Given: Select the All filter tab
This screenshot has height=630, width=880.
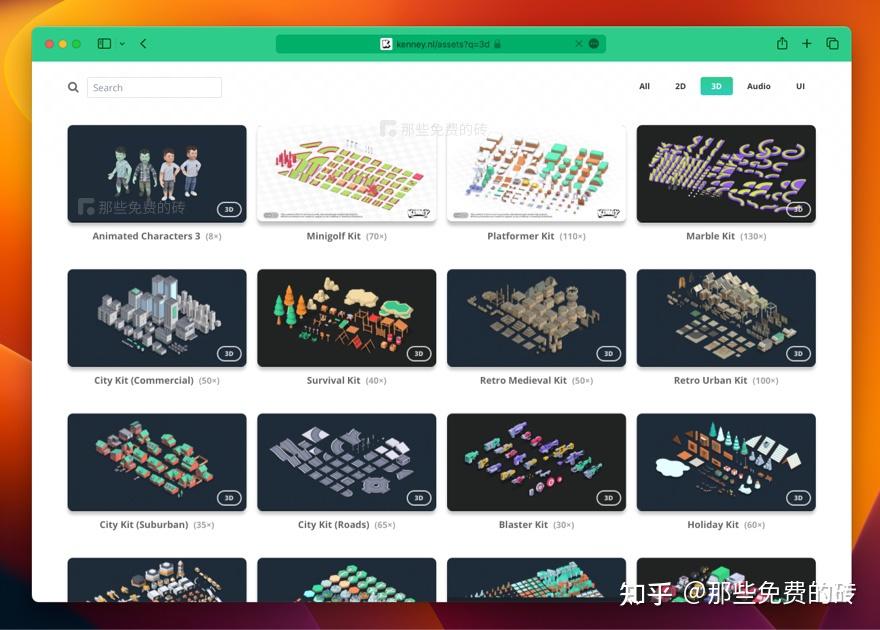Looking at the screenshot, I should [644, 86].
